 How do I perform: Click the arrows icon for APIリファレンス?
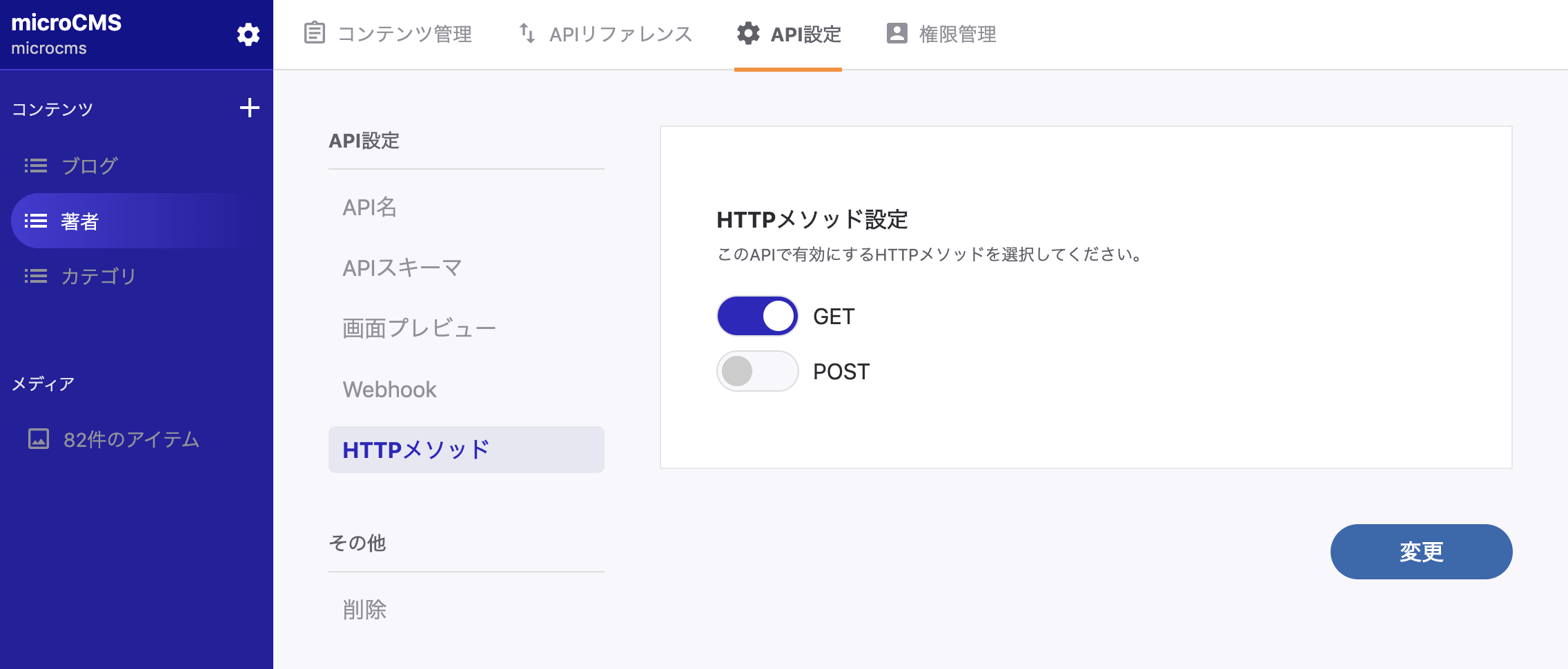[x=527, y=33]
